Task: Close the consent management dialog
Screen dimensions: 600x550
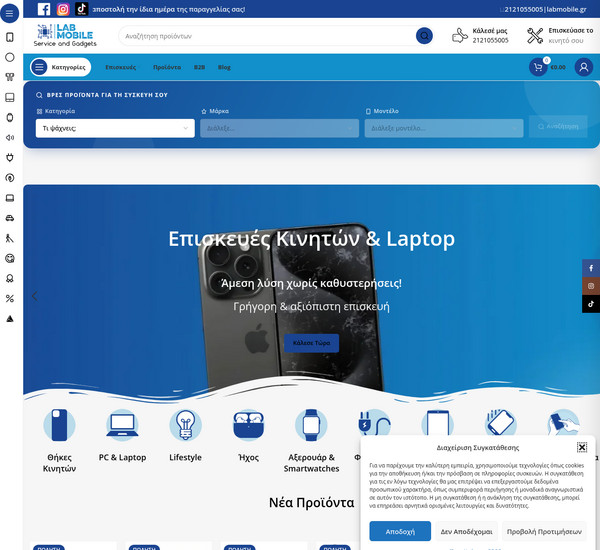Action: [582, 447]
